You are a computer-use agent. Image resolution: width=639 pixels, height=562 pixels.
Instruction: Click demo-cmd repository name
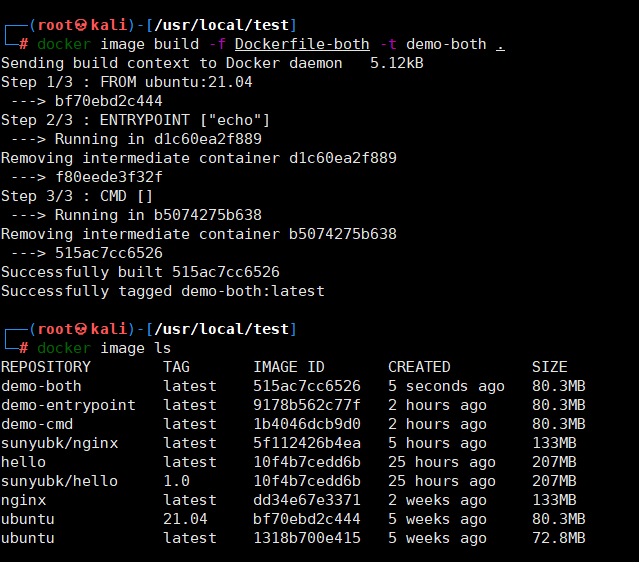[x=37, y=424]
